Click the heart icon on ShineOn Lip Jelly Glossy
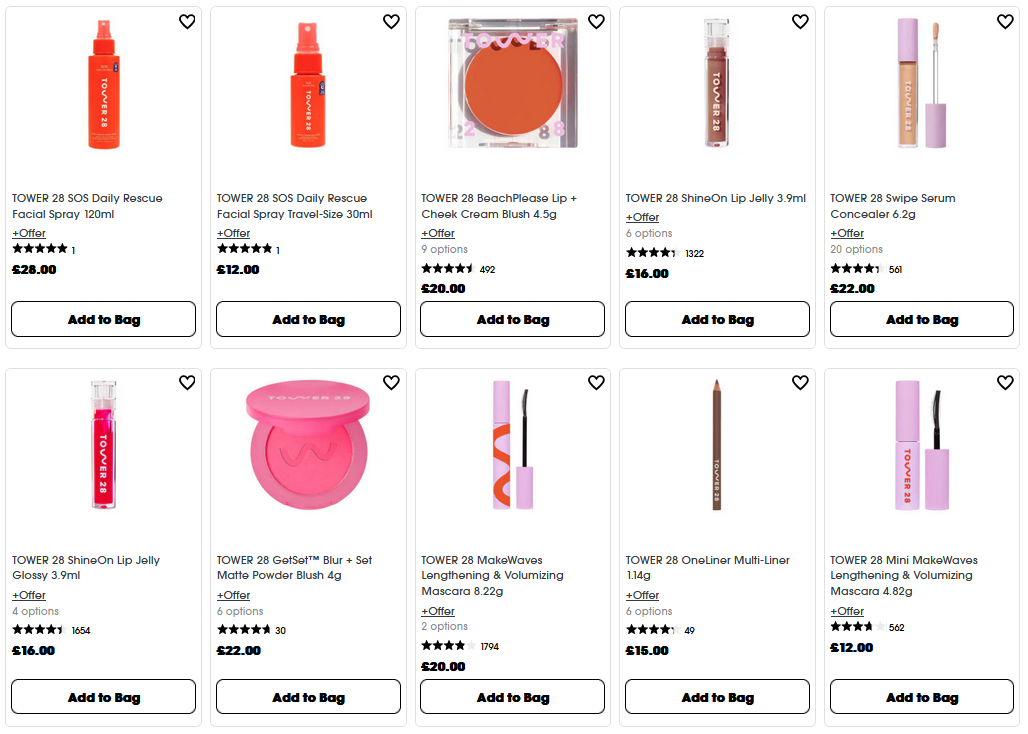1028x734 pixels. (x=187, y=383)
